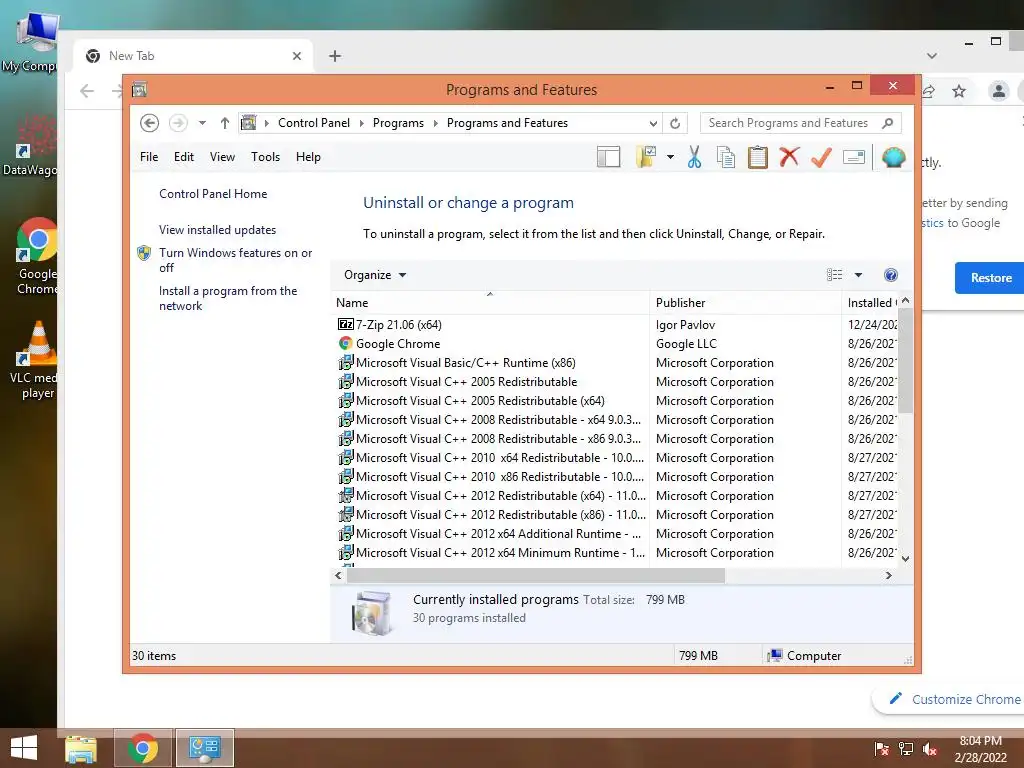The height and width of the screenshot is (768, 1024).
Task: Click the Restore button in Chrome
Action: (990, 278)
